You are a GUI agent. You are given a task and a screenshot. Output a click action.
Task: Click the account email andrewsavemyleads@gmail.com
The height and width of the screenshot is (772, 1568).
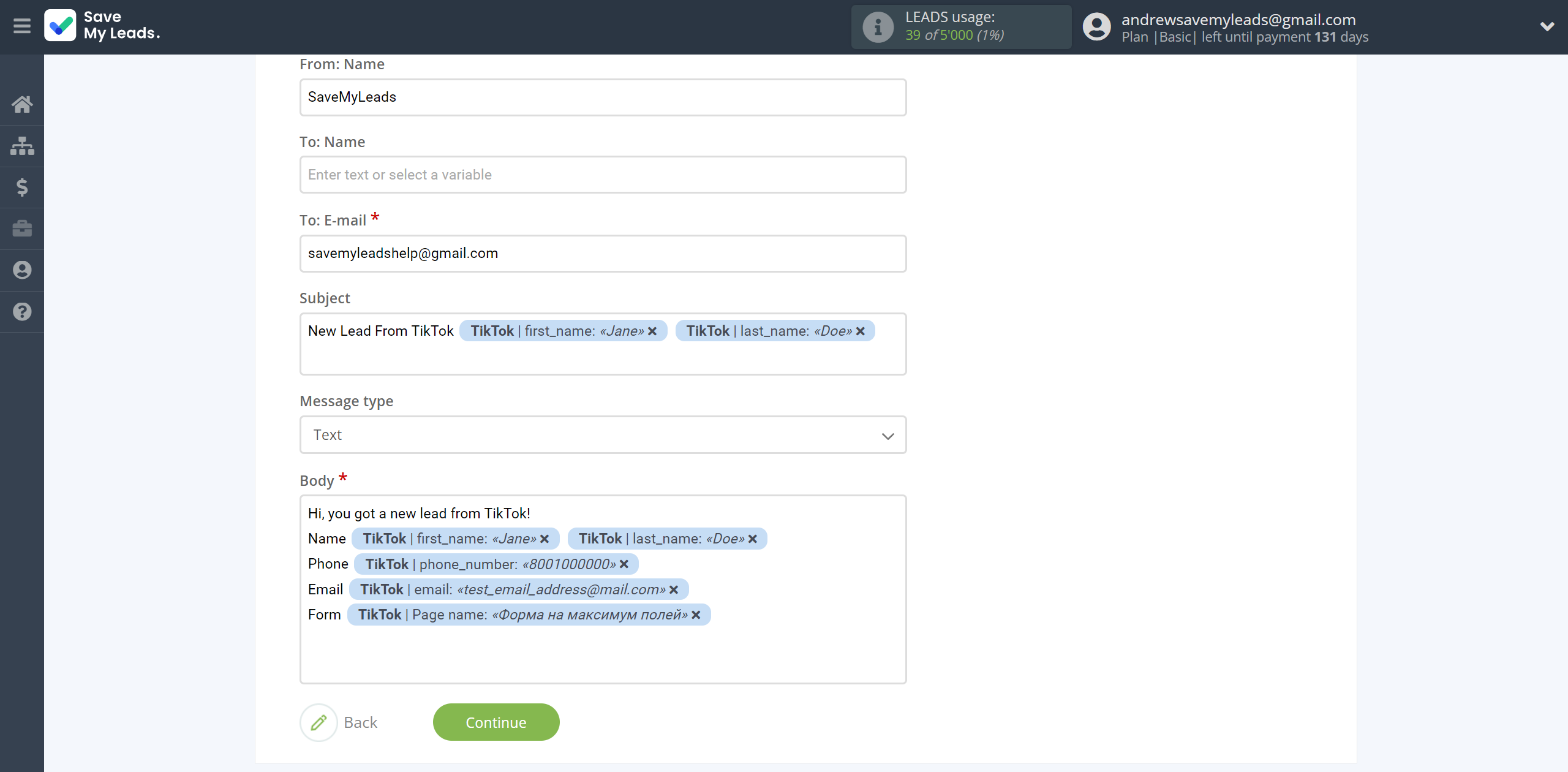(x=1238, y=20)
